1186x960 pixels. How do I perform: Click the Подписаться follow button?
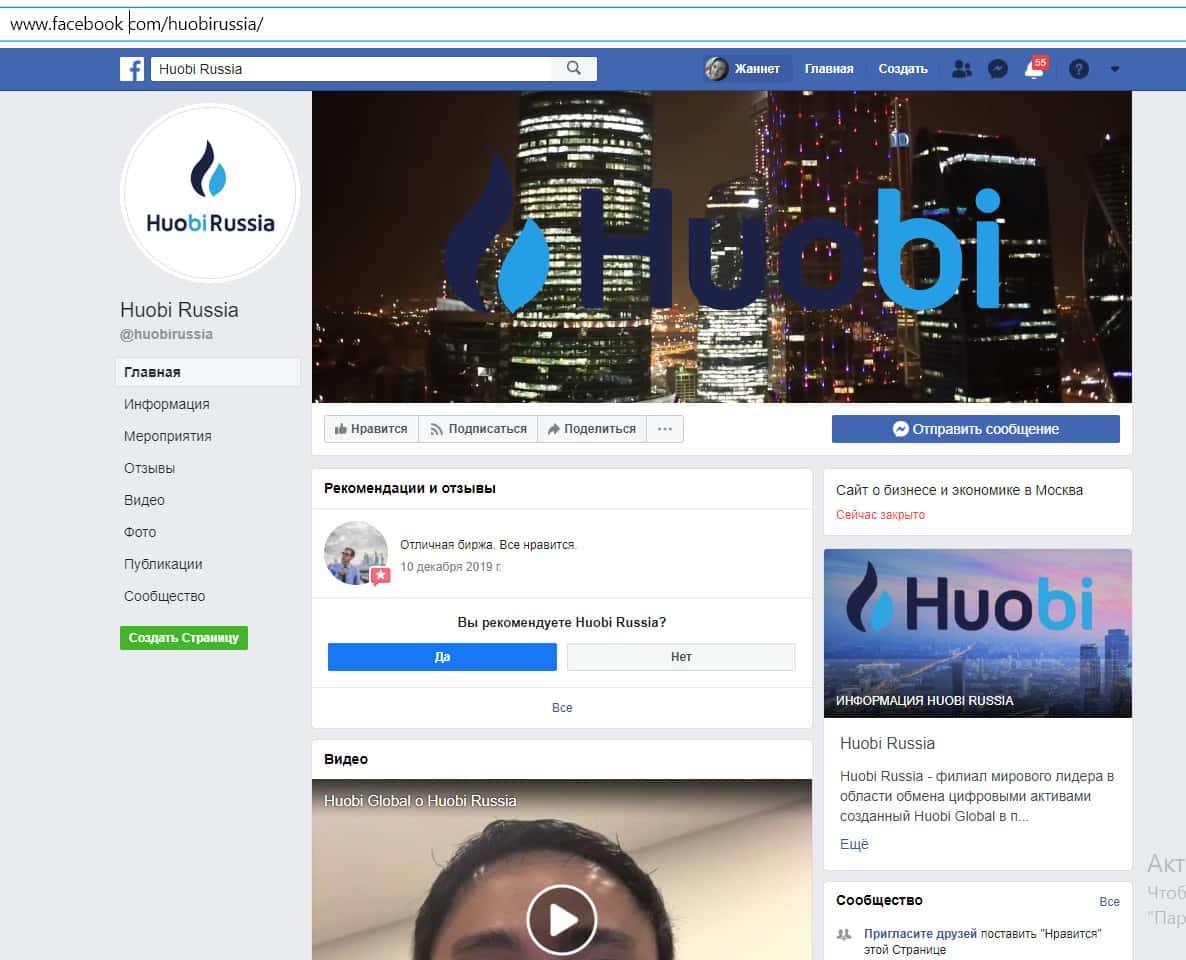[478, 429]
